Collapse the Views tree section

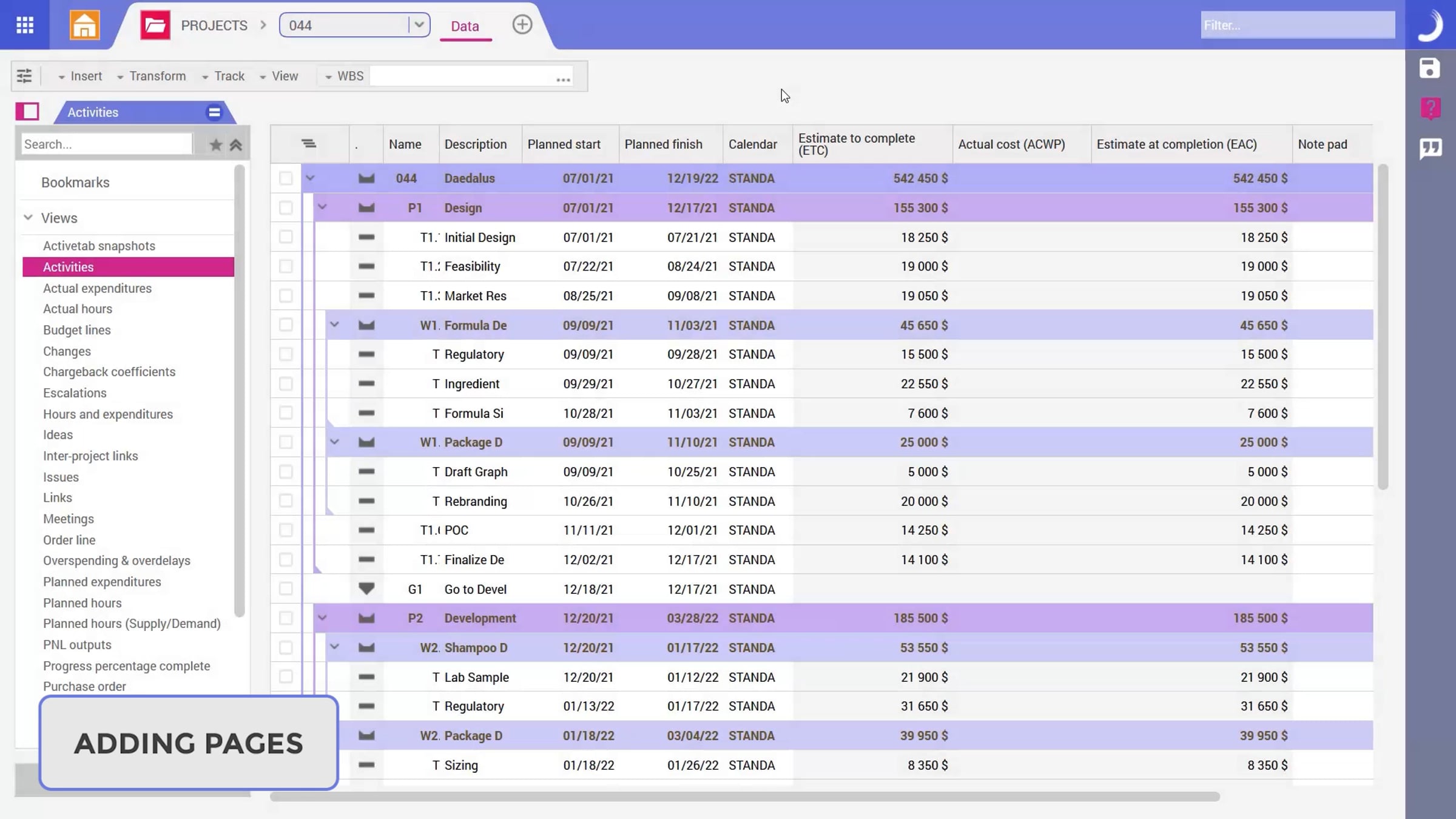pyautogui.click(x=28, y=218)
